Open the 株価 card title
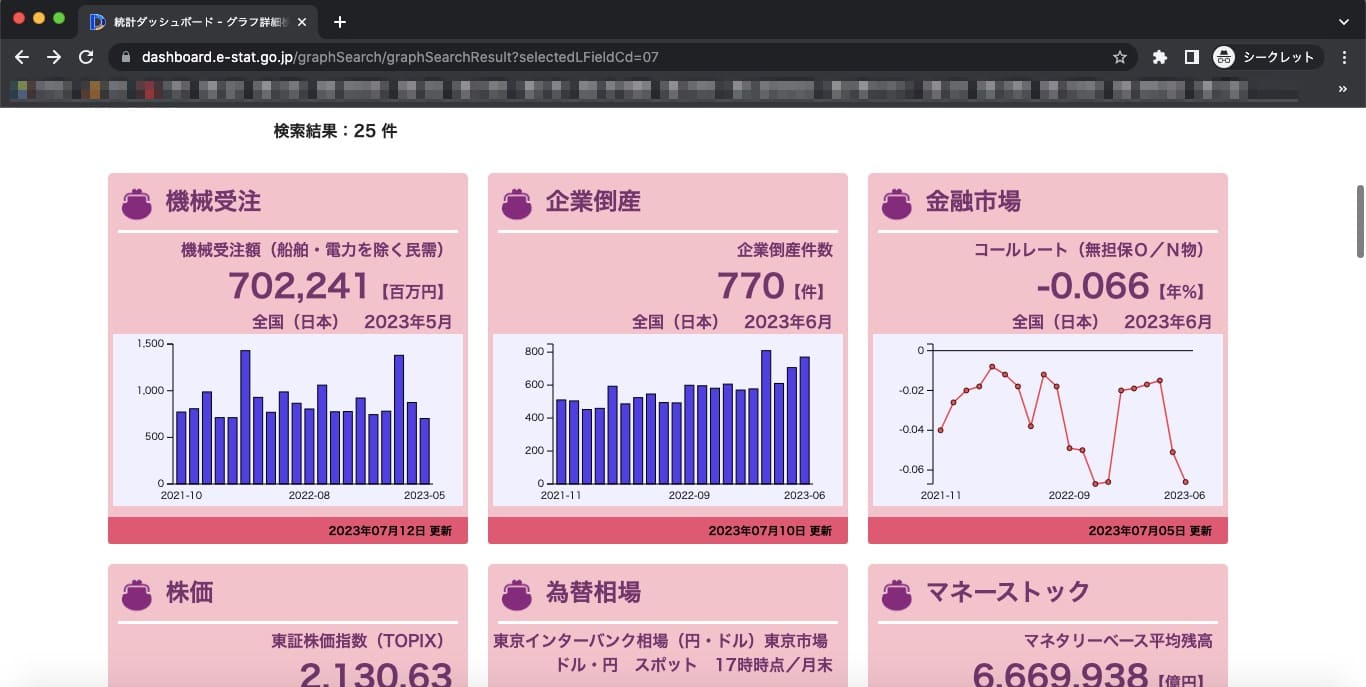 (x=189, y=593)
